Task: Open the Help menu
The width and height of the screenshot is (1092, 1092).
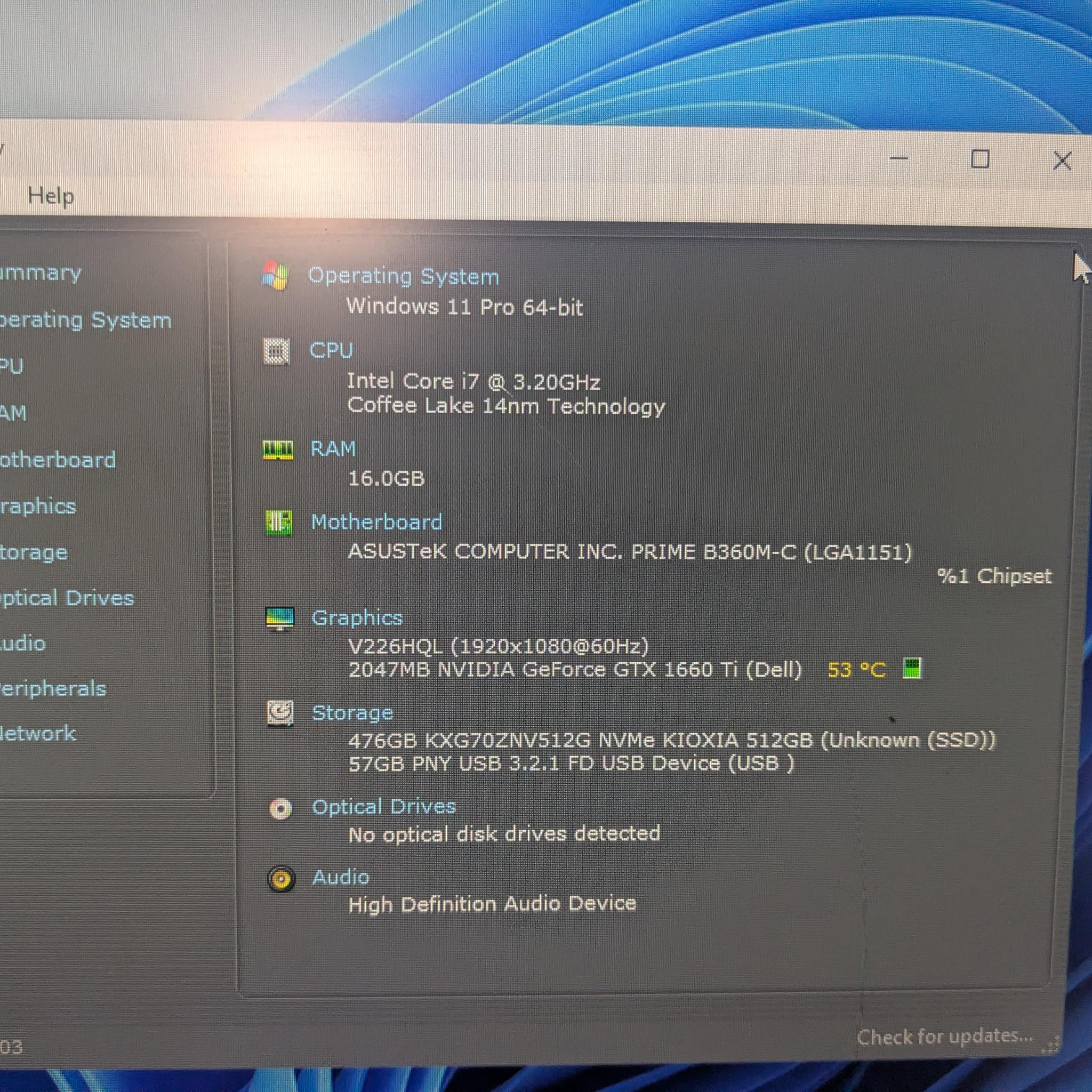Action: point(51,196)
